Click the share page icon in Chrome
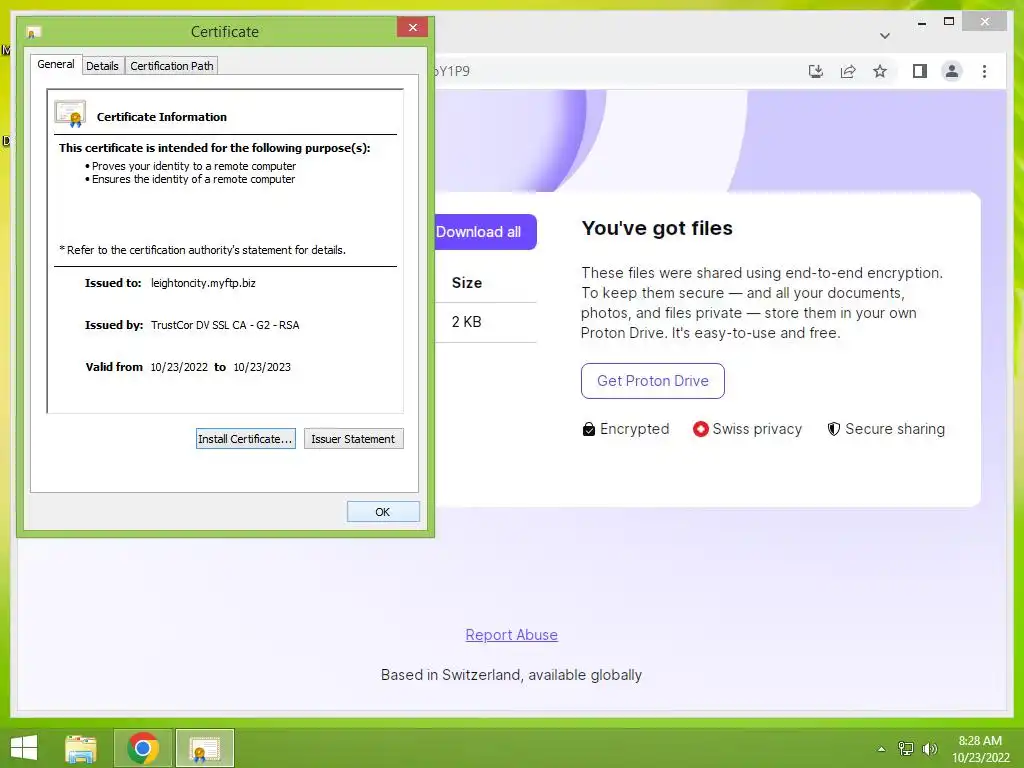The height and width of the screenshot is (768, 1024). point(848,71)
